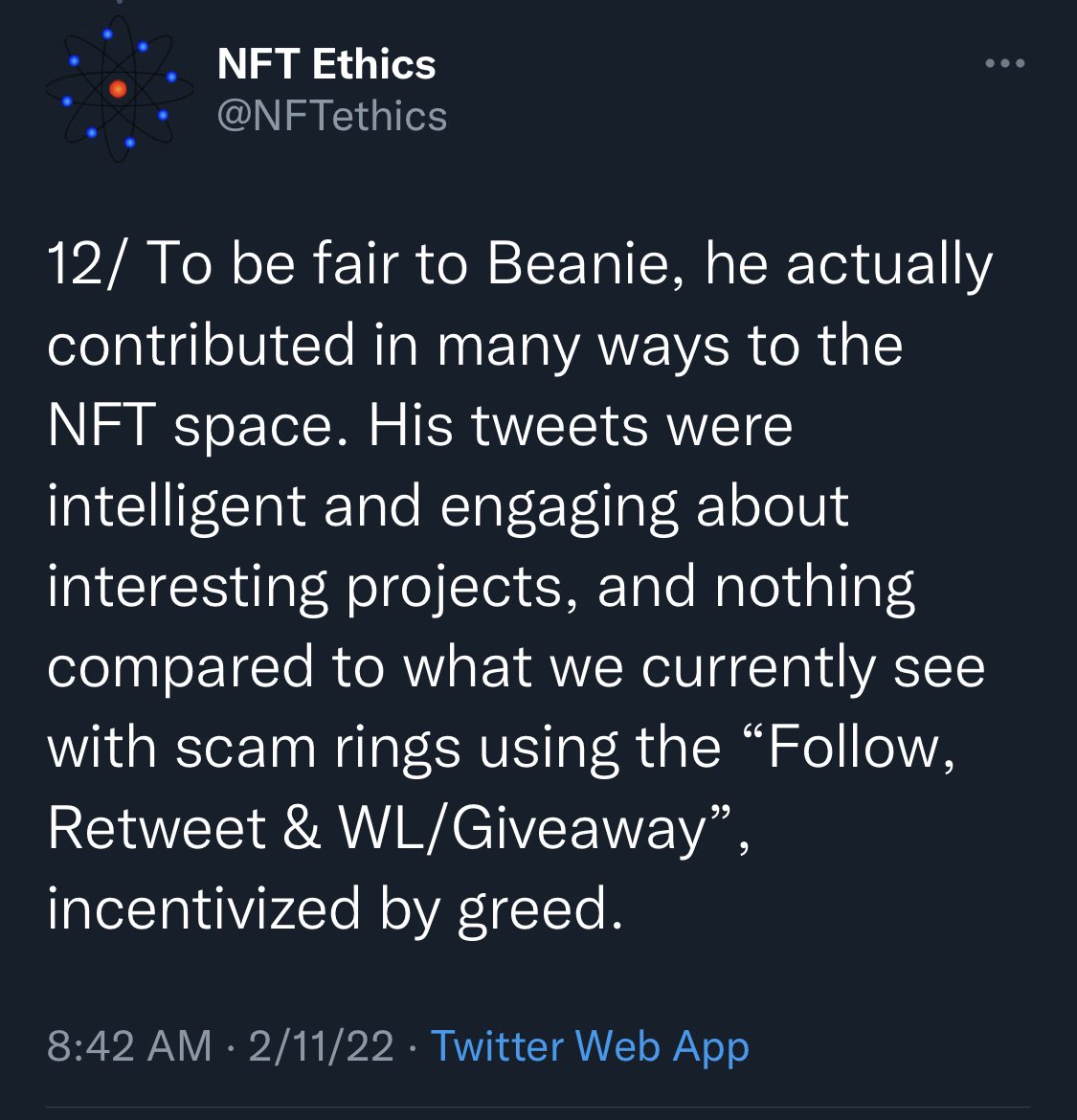Click "intelligent and engaging about" text line

(x=448, y=505)
